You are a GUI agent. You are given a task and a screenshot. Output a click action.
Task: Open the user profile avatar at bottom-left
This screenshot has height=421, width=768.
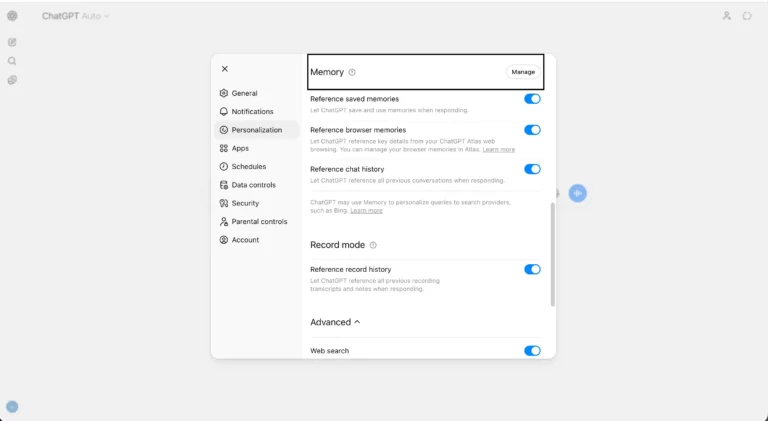click(x=12, y=406)
